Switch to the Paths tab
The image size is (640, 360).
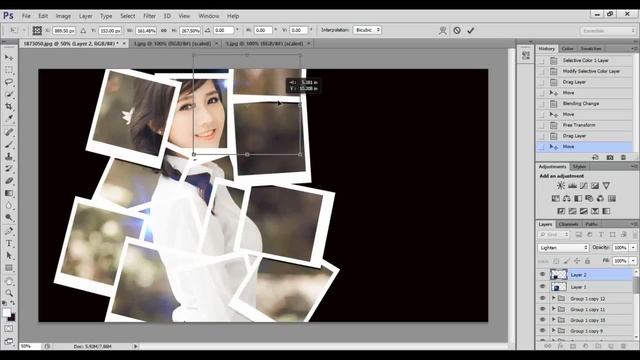(x=591, y=224)
